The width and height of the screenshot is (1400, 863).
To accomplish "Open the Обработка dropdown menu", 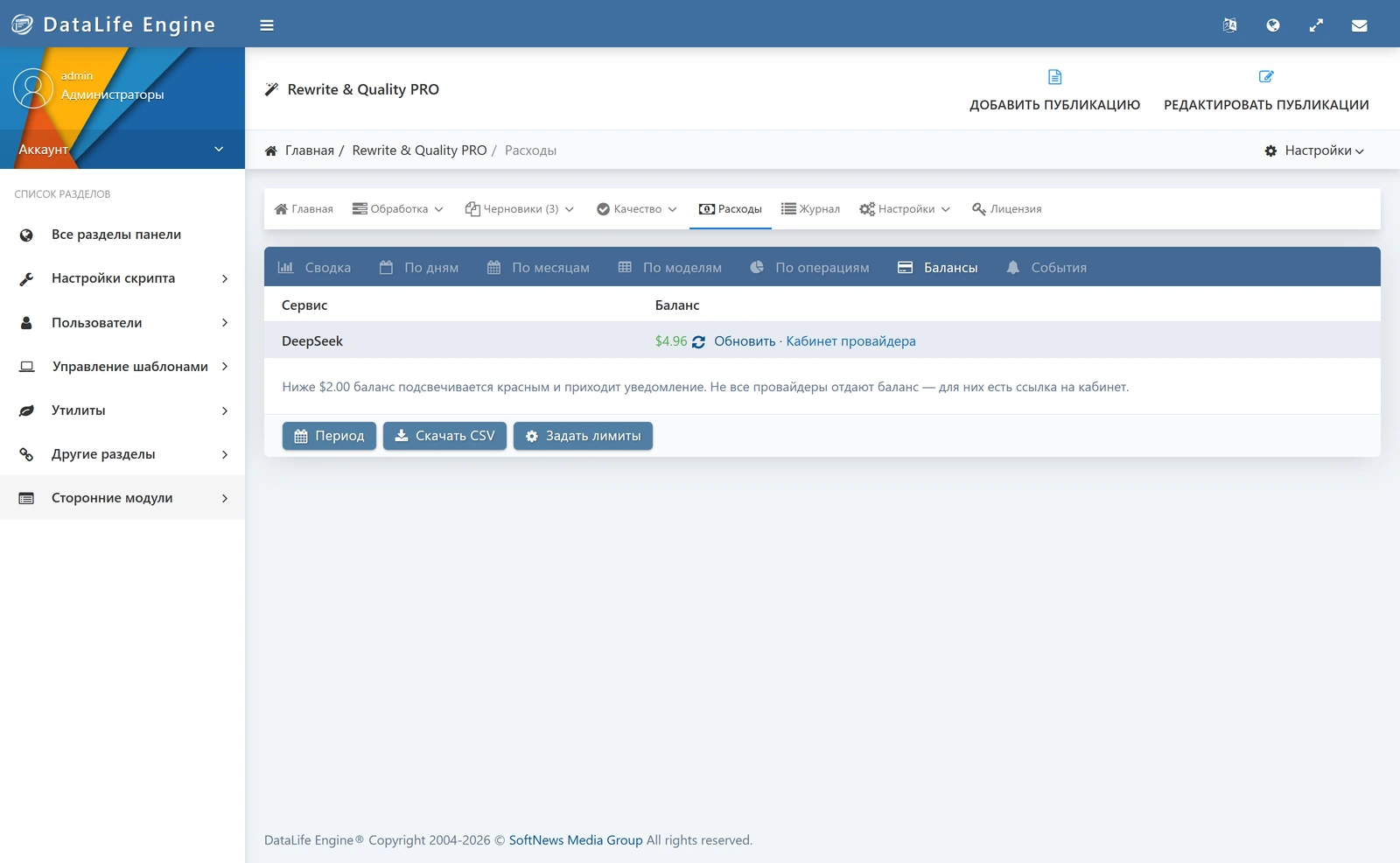I will pos(398,209).
